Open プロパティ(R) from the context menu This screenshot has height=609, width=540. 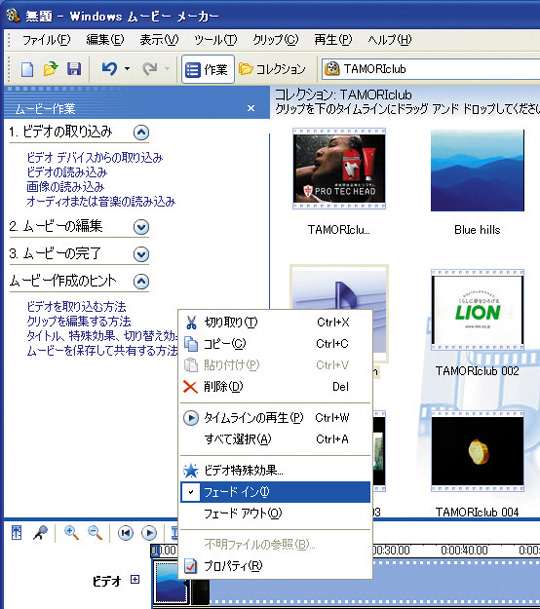coord(275,566)
